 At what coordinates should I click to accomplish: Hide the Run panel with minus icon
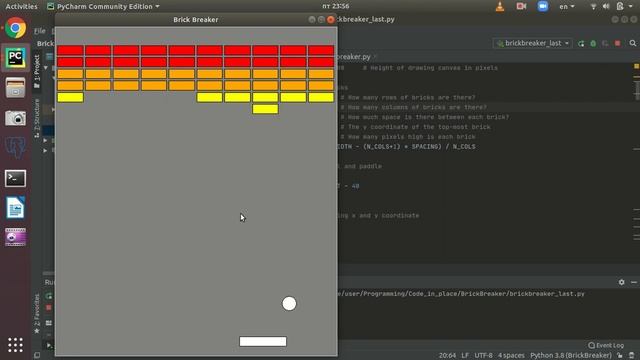coord(633,282)
